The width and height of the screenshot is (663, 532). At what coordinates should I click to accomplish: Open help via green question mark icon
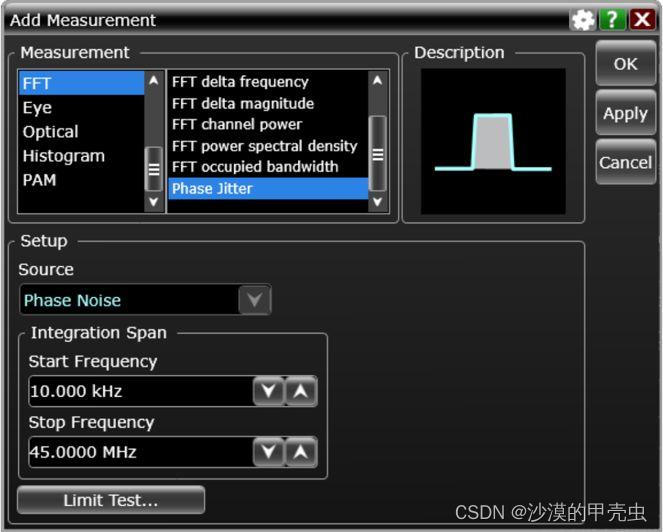(612, 19)
